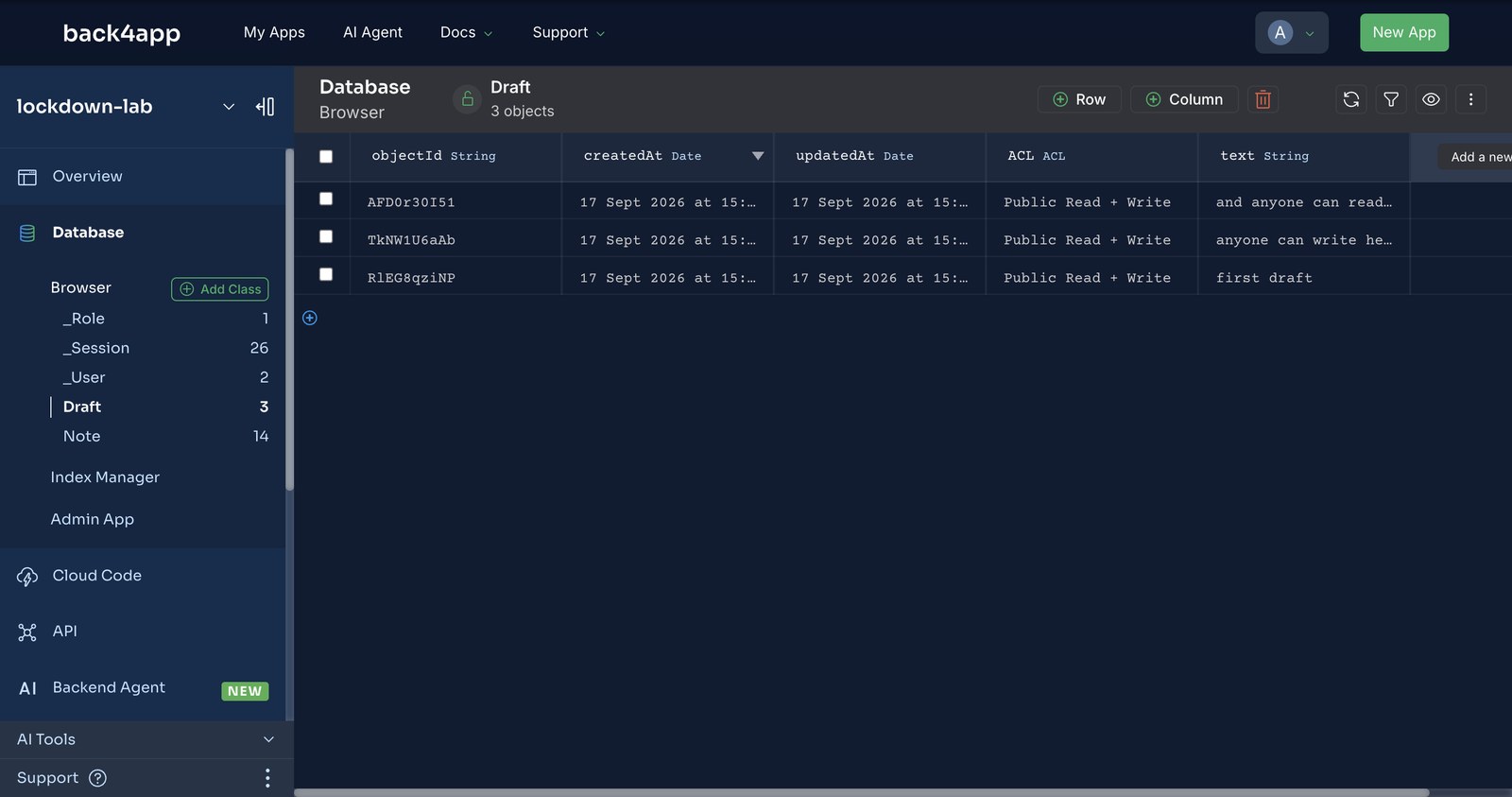Click the New App button
1512x797 pixels.
pyautogui.click(x=1403, y=33)
